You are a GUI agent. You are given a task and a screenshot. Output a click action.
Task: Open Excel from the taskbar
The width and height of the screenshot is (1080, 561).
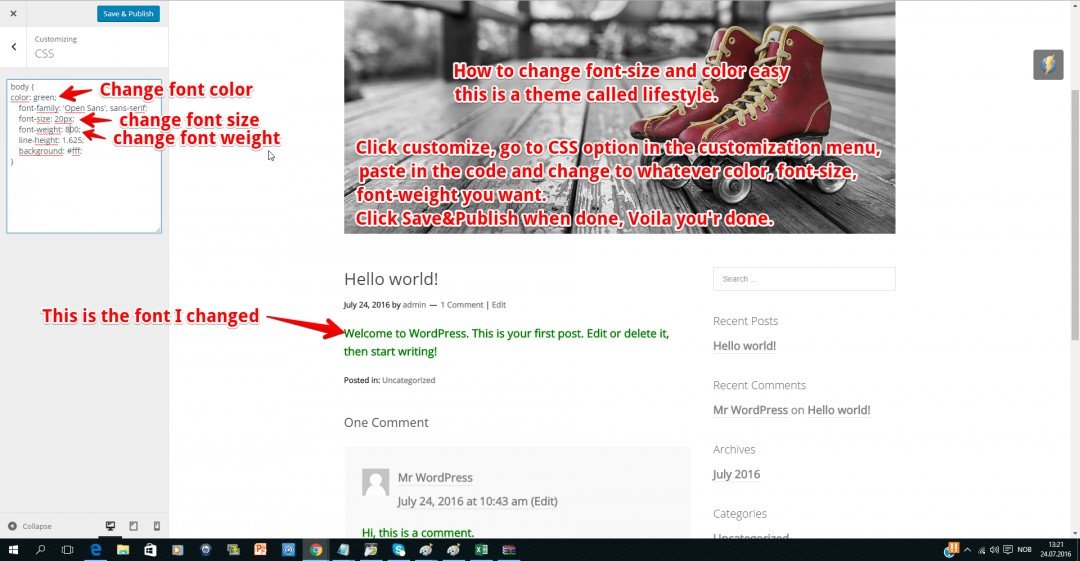click(x=481, y=549)
